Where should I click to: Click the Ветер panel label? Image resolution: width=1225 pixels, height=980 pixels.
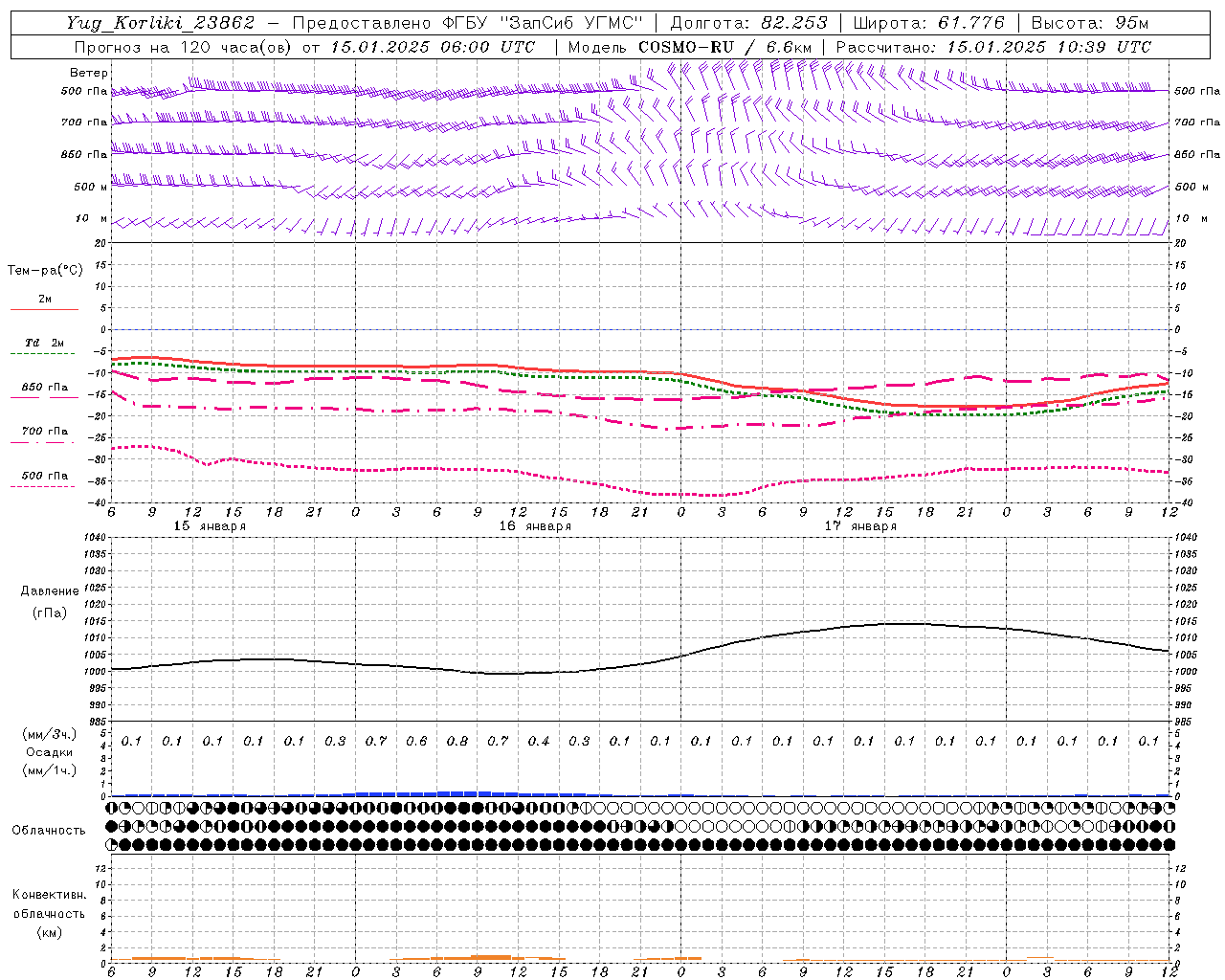coord(89,73)
